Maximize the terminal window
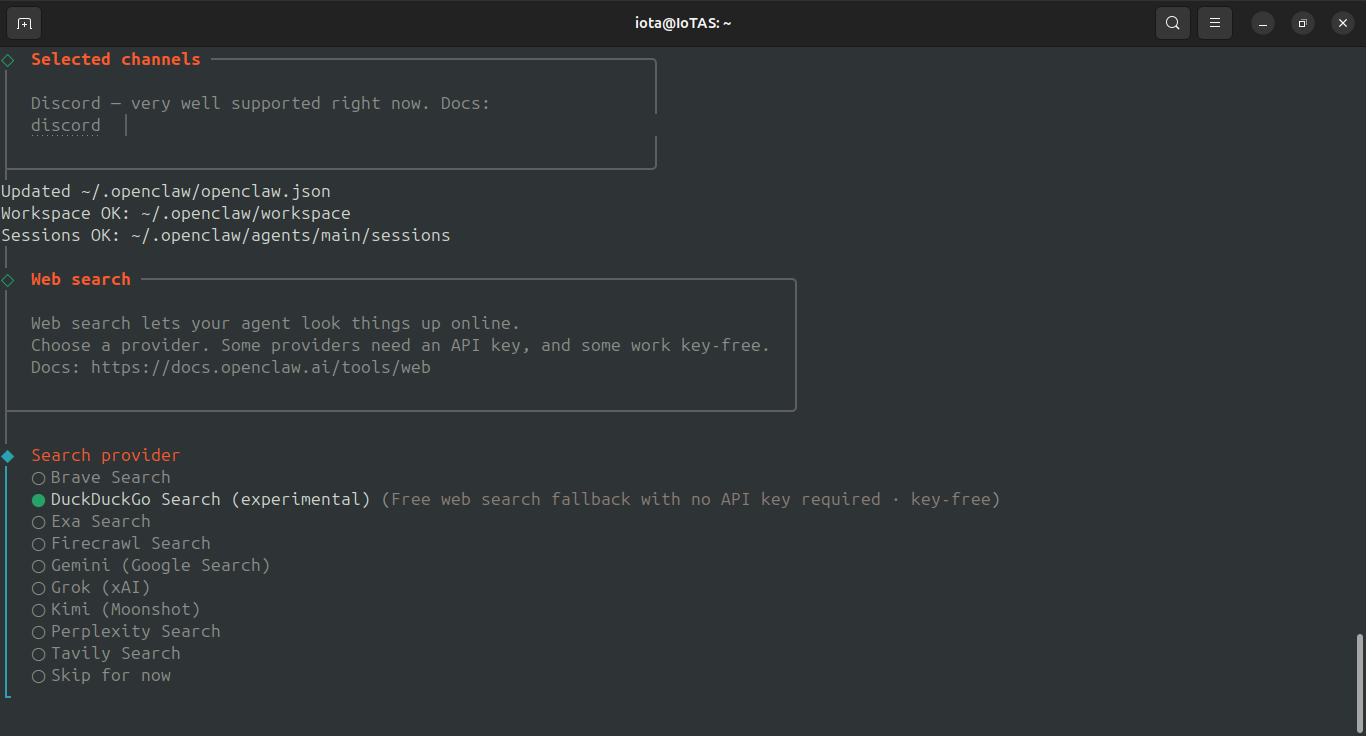 click(1303, 22)
